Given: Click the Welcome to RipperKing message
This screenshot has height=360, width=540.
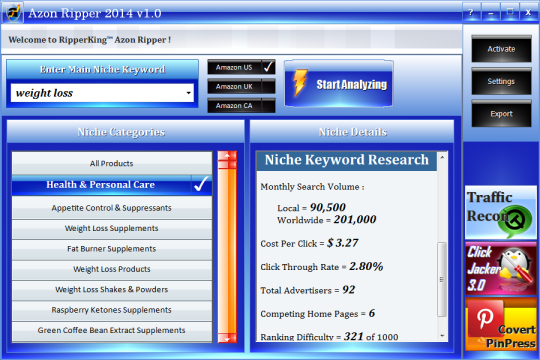Looking at the screenshot, I should (90, 40).
